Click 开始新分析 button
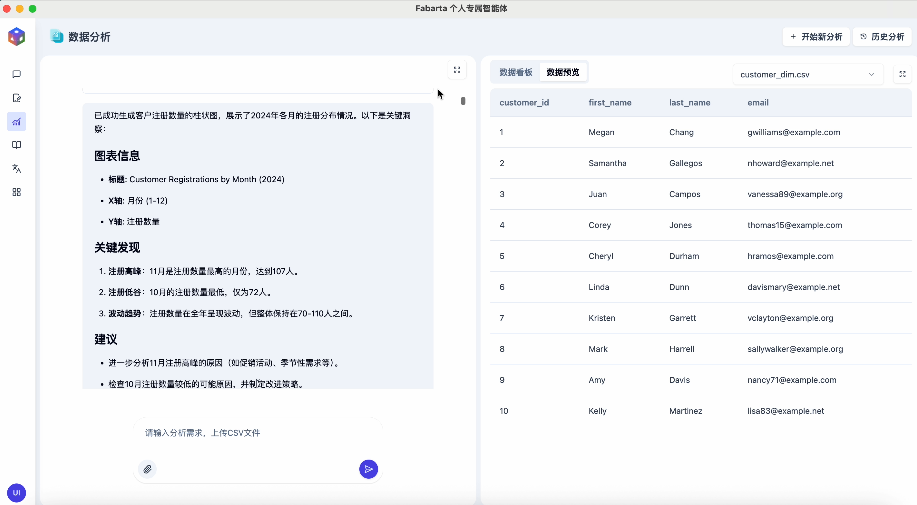917x505 pixels. click(x=816, y=36)
